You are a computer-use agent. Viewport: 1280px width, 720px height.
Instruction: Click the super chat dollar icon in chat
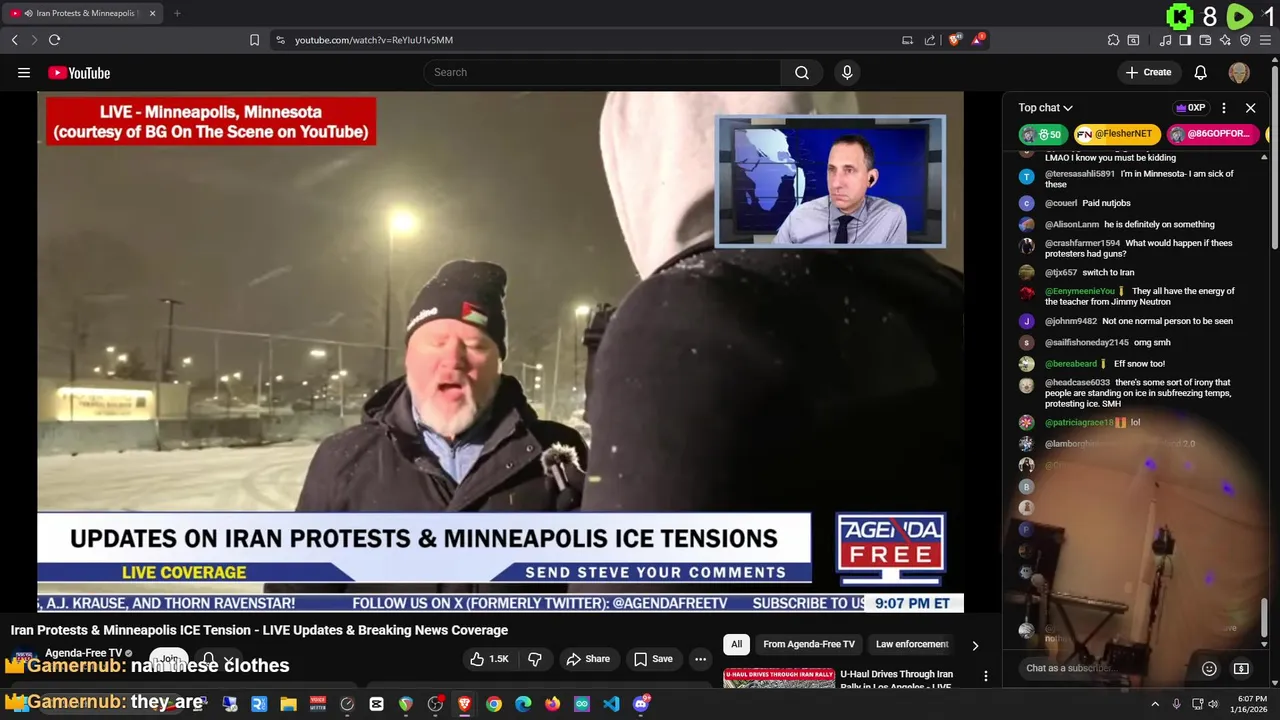coord(1241,668)
